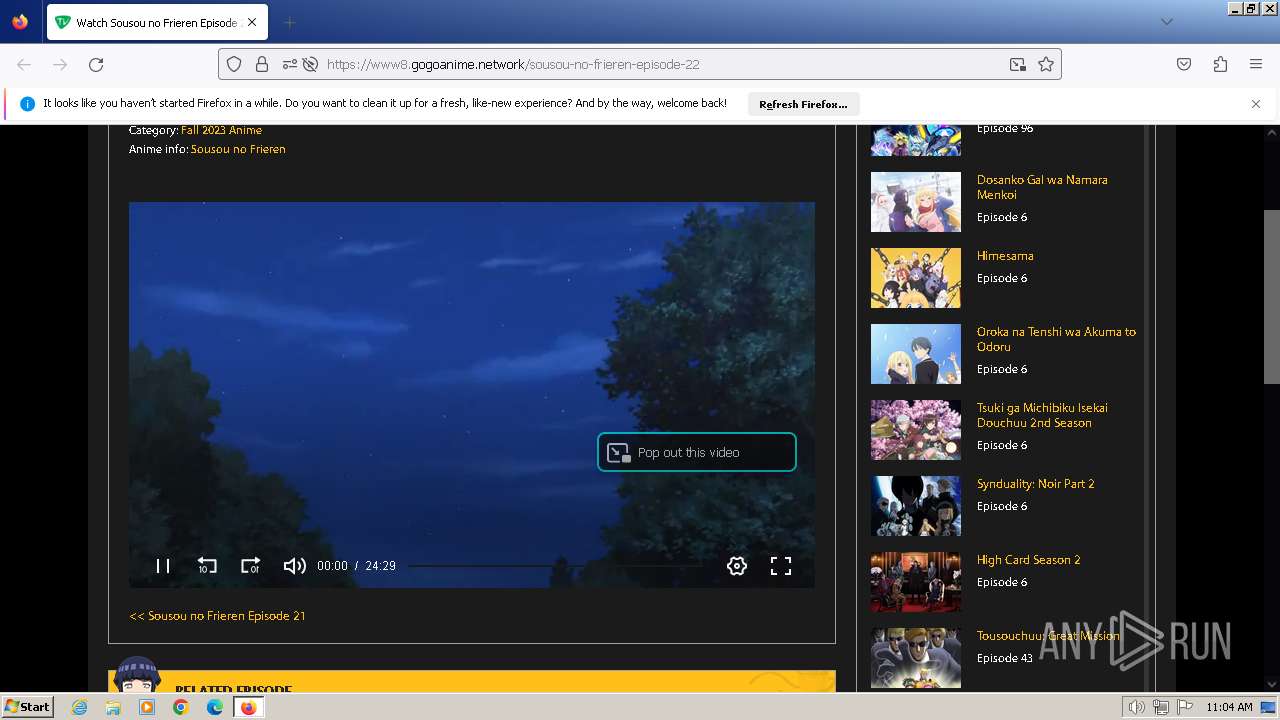Launch Edge from taskbar
Screen dimensions: 1280x720
(x=214, y=707)
